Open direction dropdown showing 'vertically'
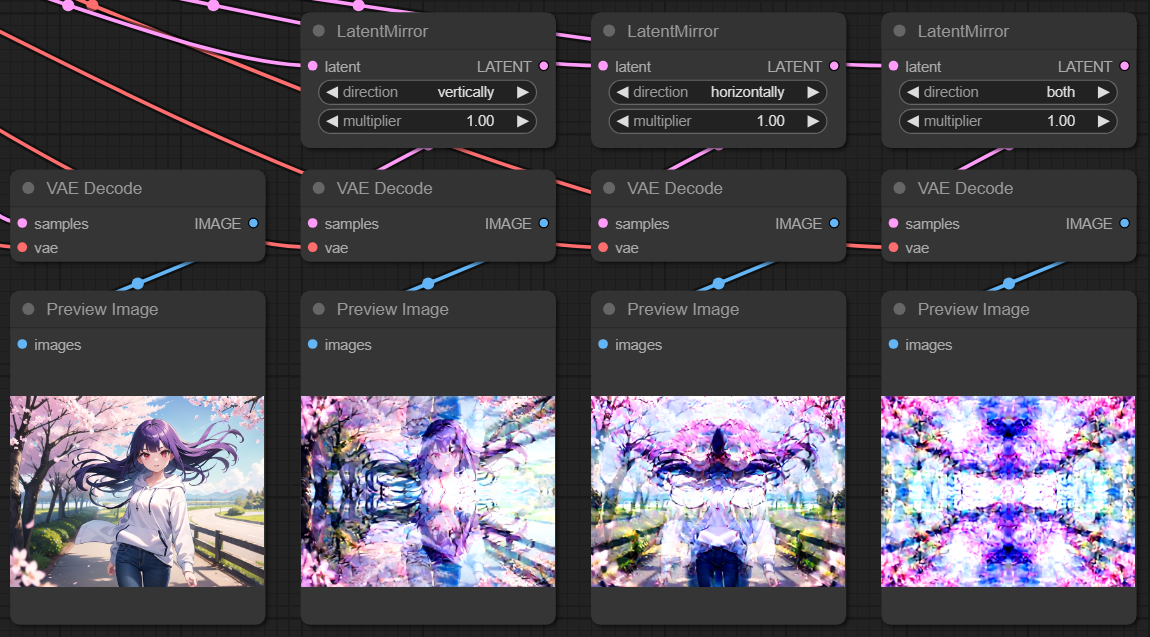 428,92
